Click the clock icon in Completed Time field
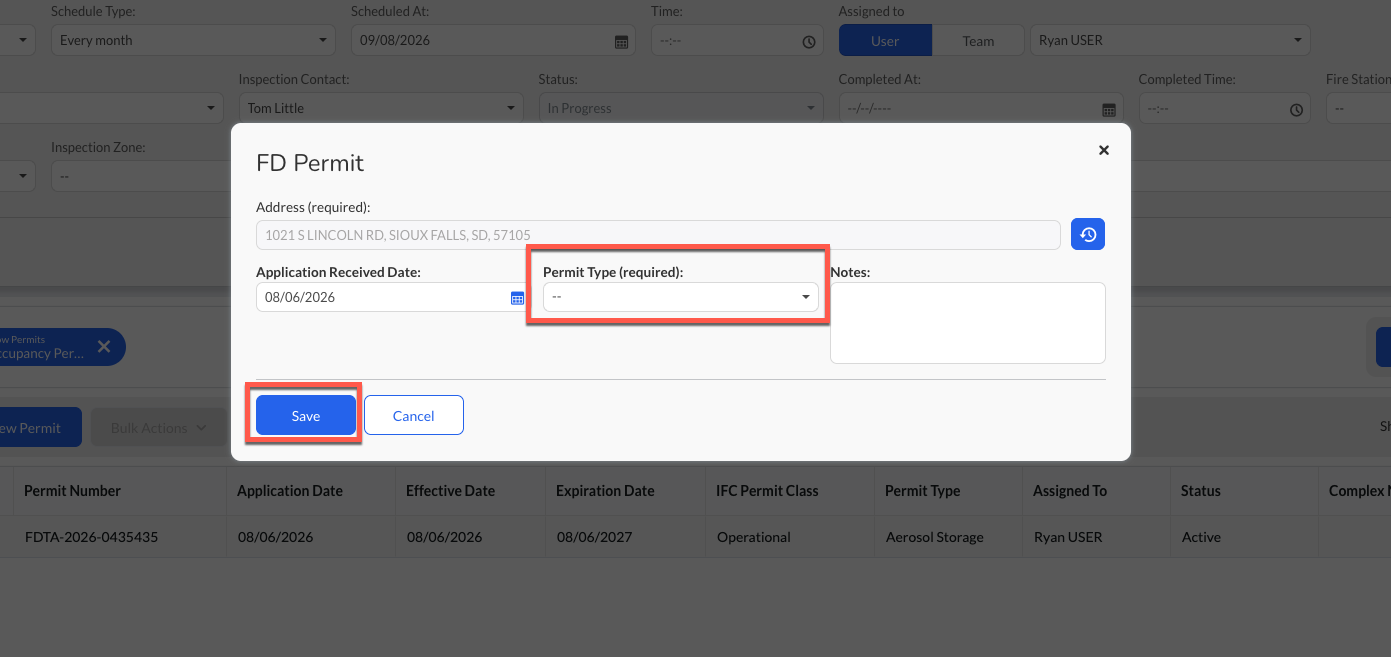This screenshot has width=1391, height=657. point(1297,109)
